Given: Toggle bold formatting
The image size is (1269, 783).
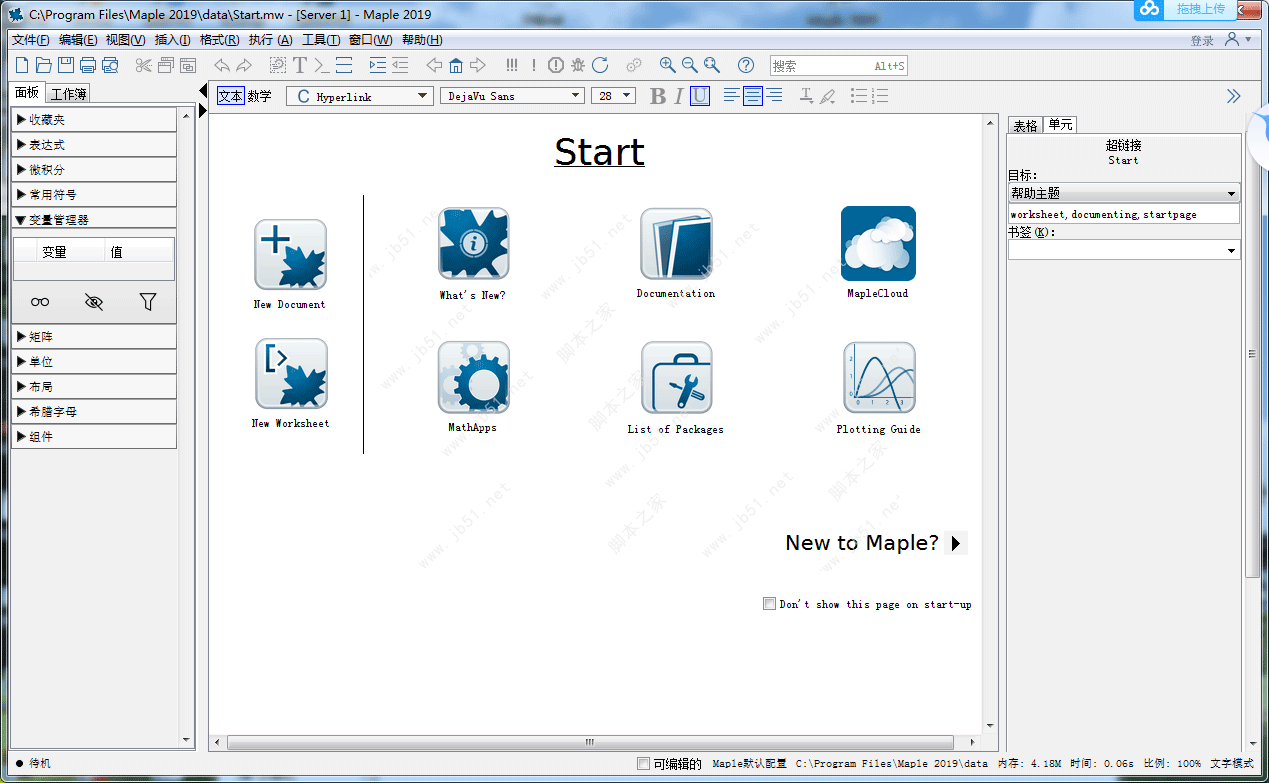Looking at the screenshot, I should click(x=657, y=96).
